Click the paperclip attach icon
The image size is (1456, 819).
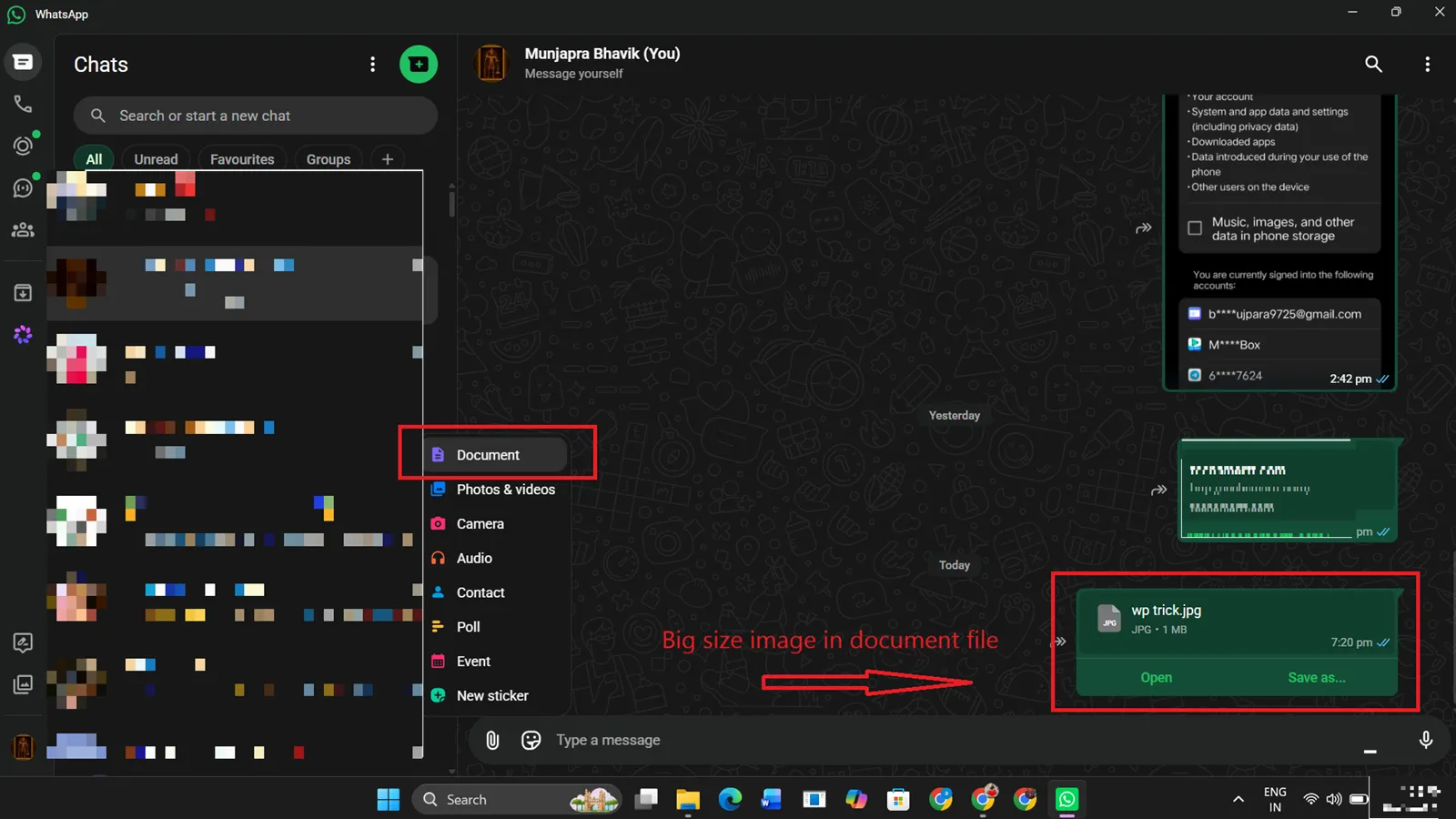click(x=492, y=740)
